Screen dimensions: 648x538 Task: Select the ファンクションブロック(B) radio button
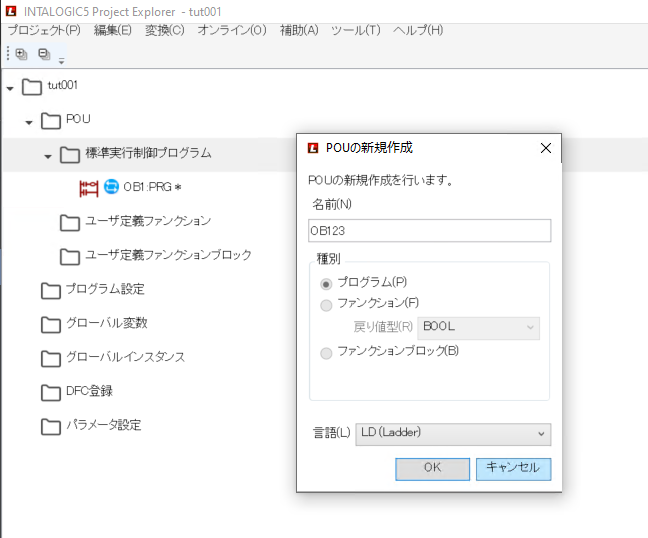(326, 352)
